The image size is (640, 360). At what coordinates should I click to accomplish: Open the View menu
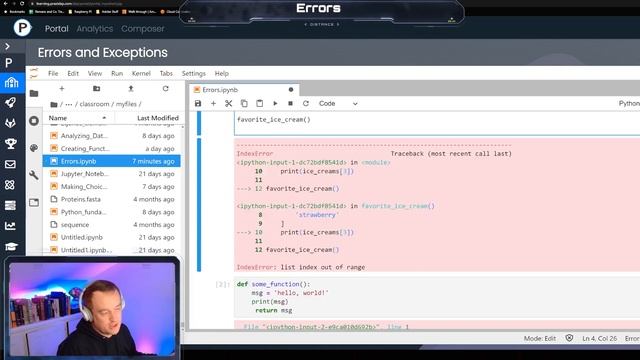[95, 73]
